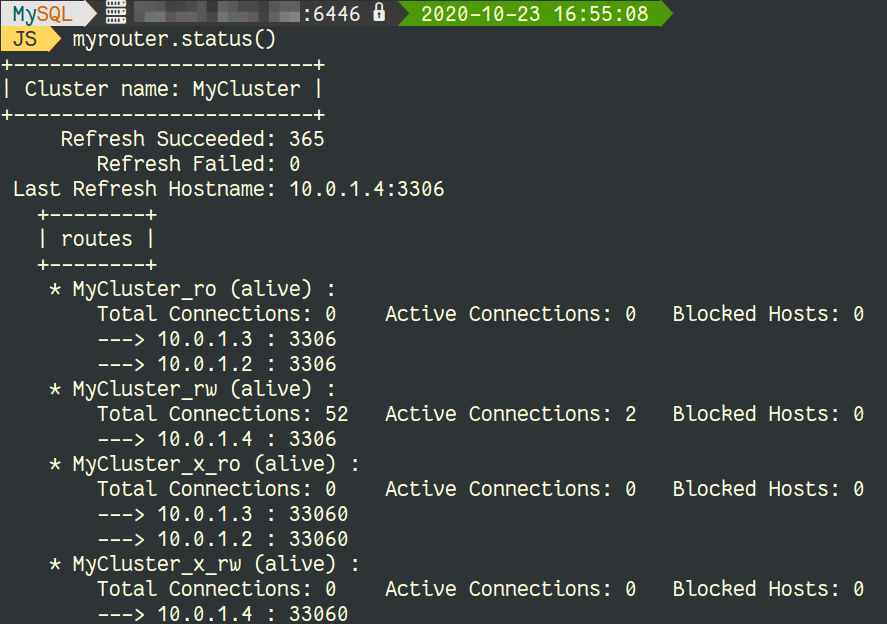Click the green timestamp segment
Image resolution: width=887 pixels, height=624 pixels.
(535, 14)
